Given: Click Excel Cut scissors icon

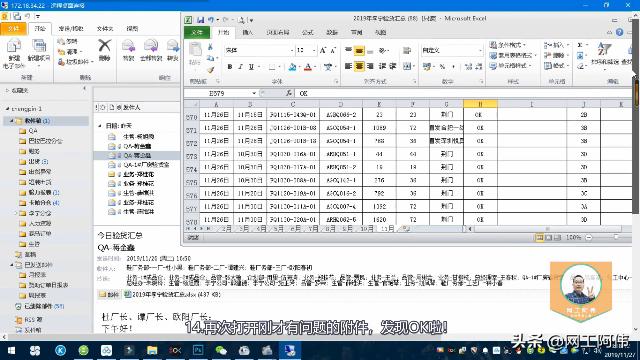Looking at the screenshot, I should coord(210,47).
